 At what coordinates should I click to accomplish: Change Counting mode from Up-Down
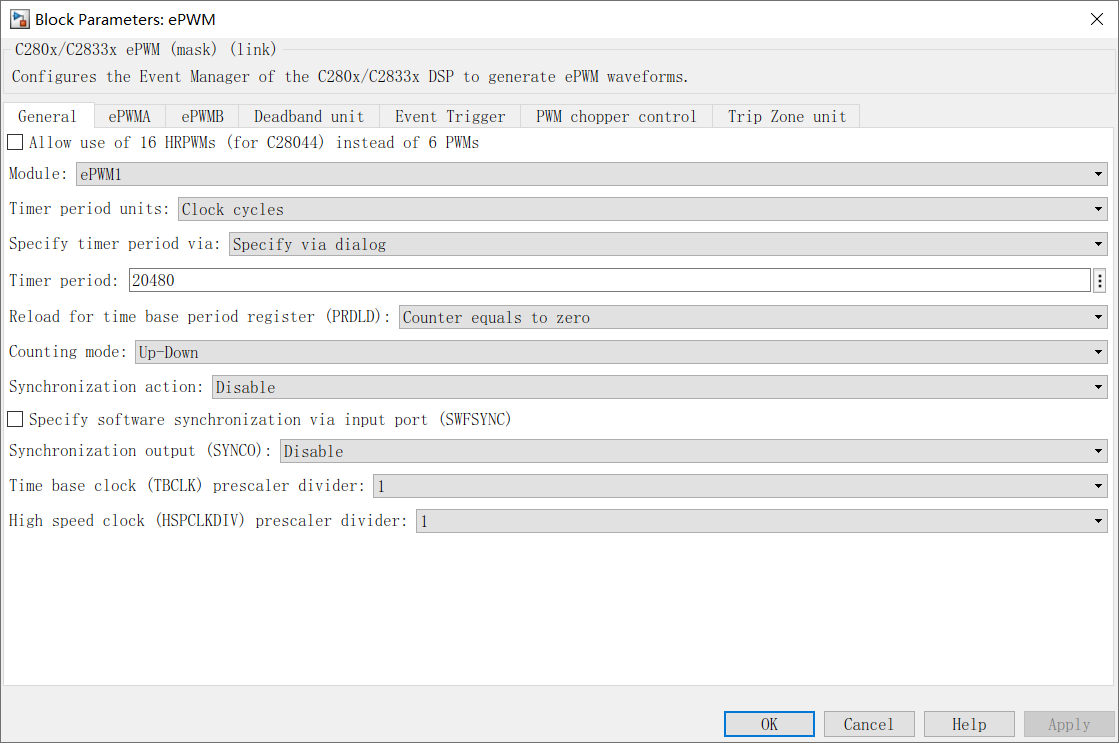(621, 352)
